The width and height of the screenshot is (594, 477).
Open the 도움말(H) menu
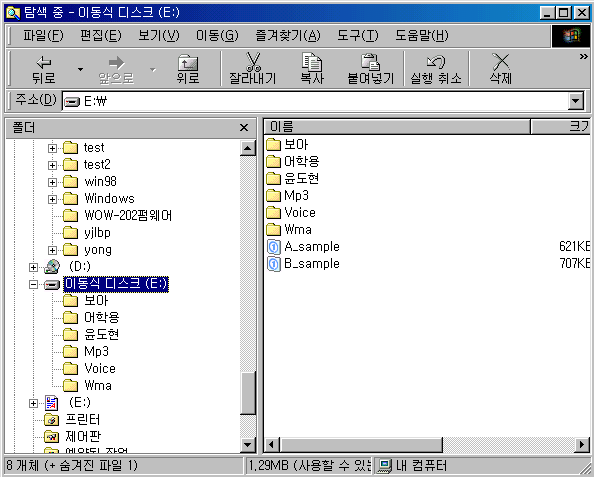point(422,36)
